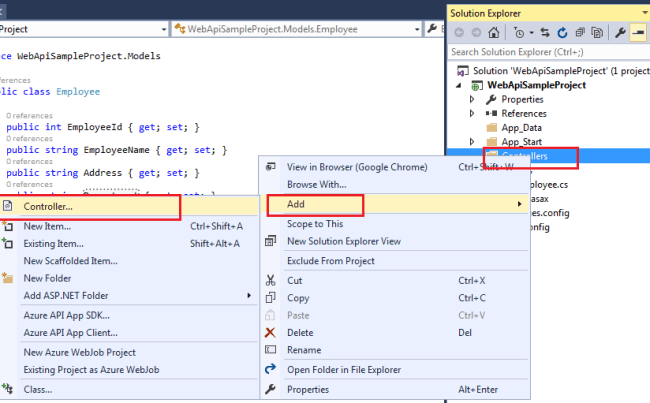The height and width of the screenshot is (403, 650).
Task: Click the scissors Cut icon
Action: 269,281
